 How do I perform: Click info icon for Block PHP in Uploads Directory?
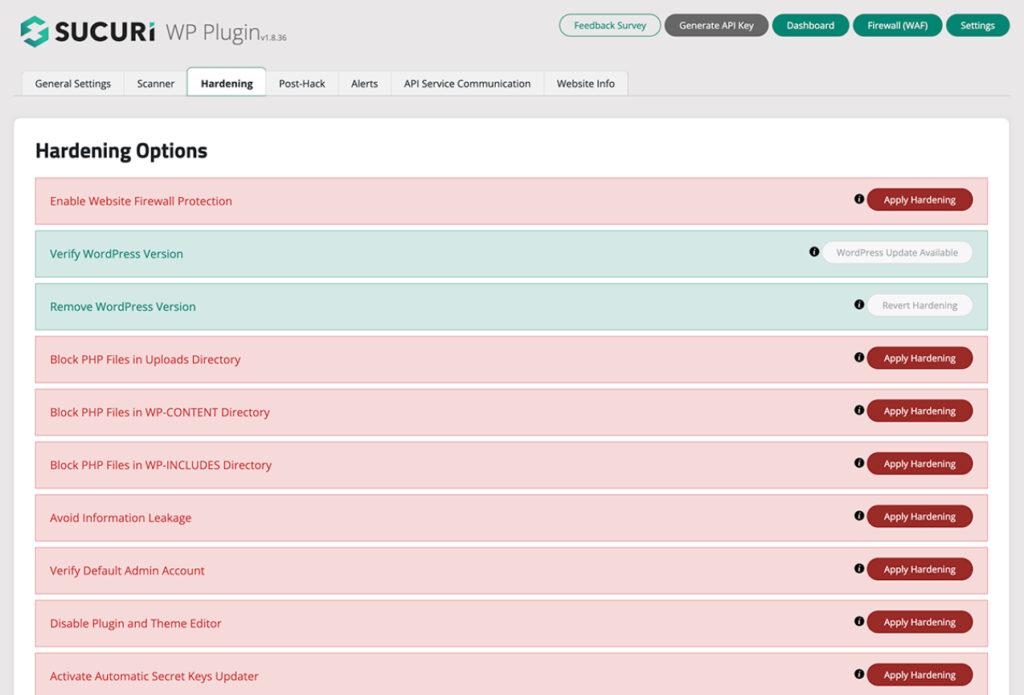[859, 358]
